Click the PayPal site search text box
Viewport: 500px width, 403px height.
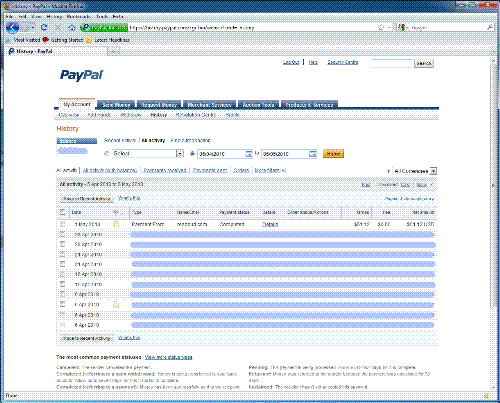392,63
